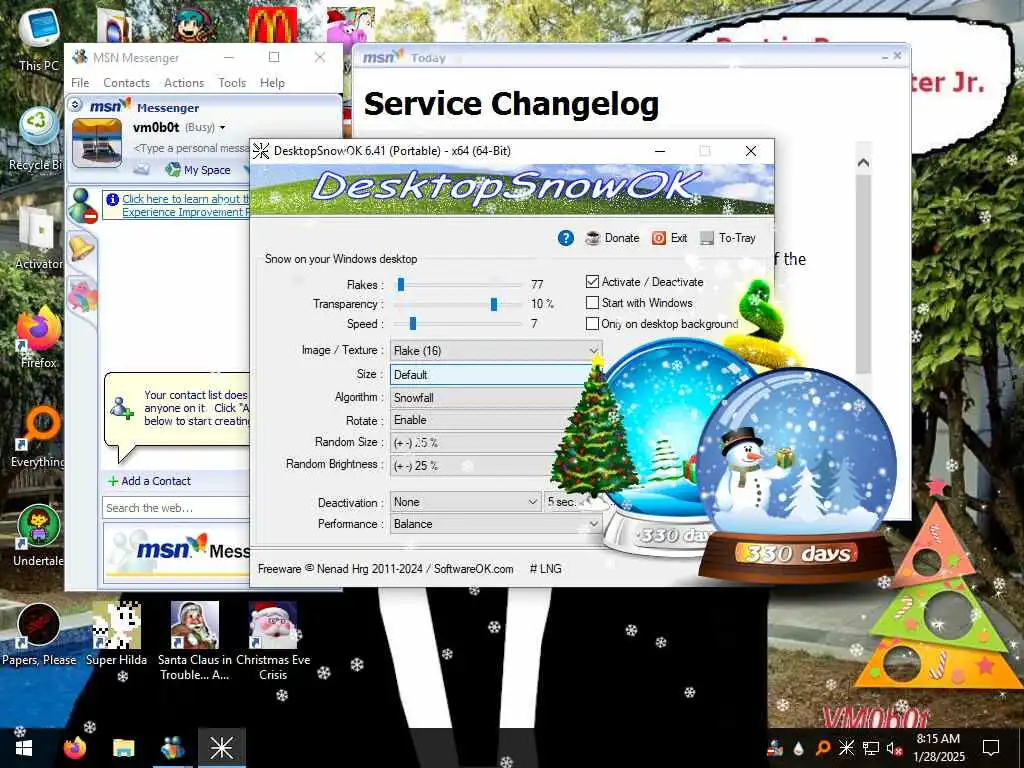
Task: Click Add a Contact in MSN Messenger
Action: click(150, 481)
